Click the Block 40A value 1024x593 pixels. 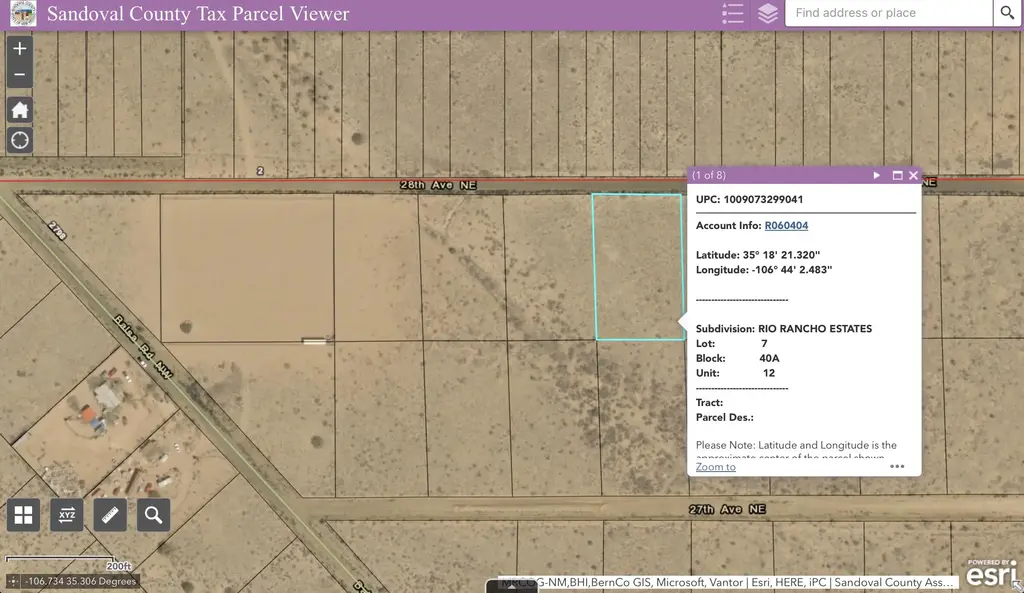pyautogui.click(x=769, y=358)
